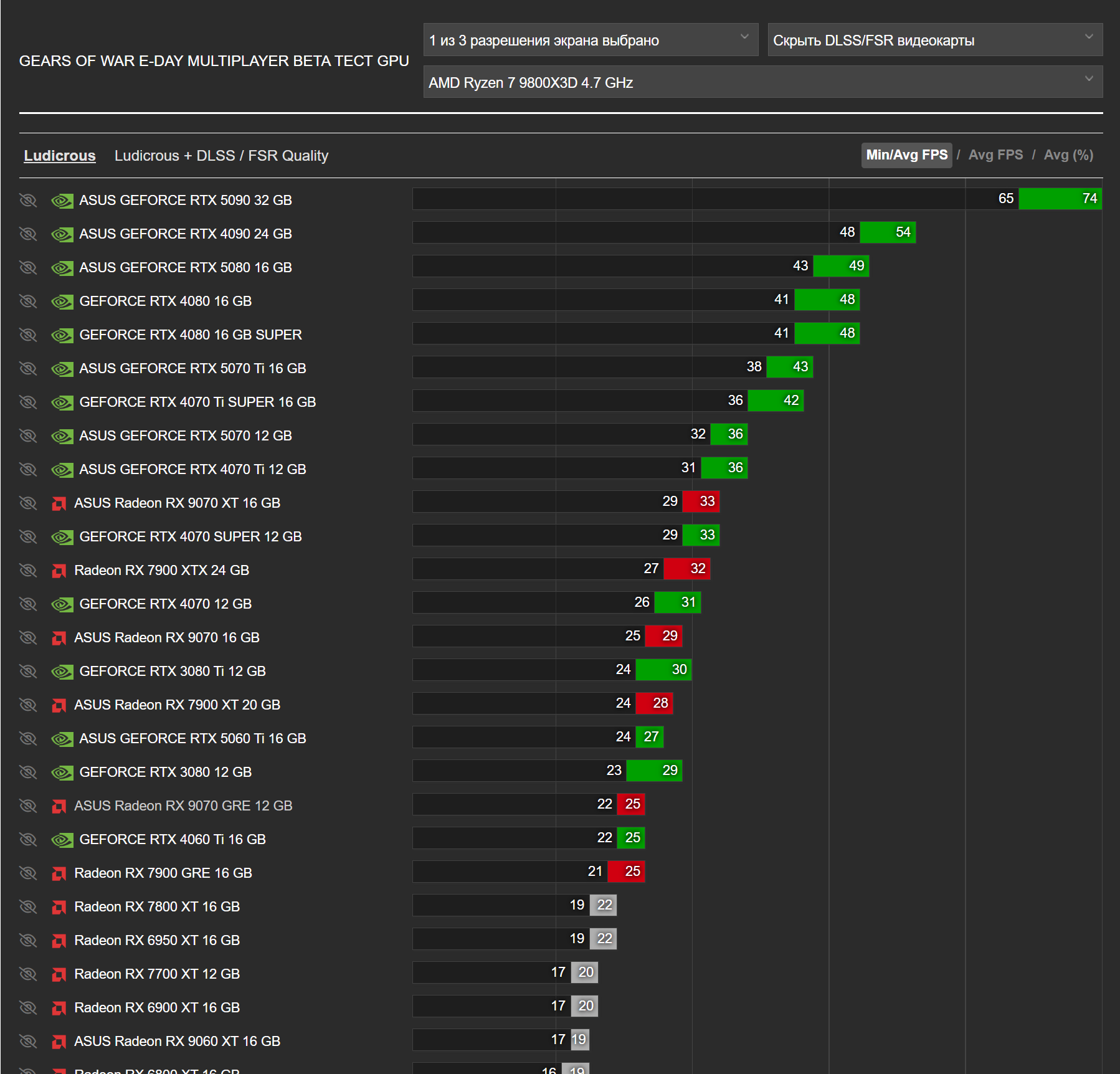Screen dimensions: 1120x1074
Task: Switch chart view to Avg (%)
Action: click(1068, 155)
